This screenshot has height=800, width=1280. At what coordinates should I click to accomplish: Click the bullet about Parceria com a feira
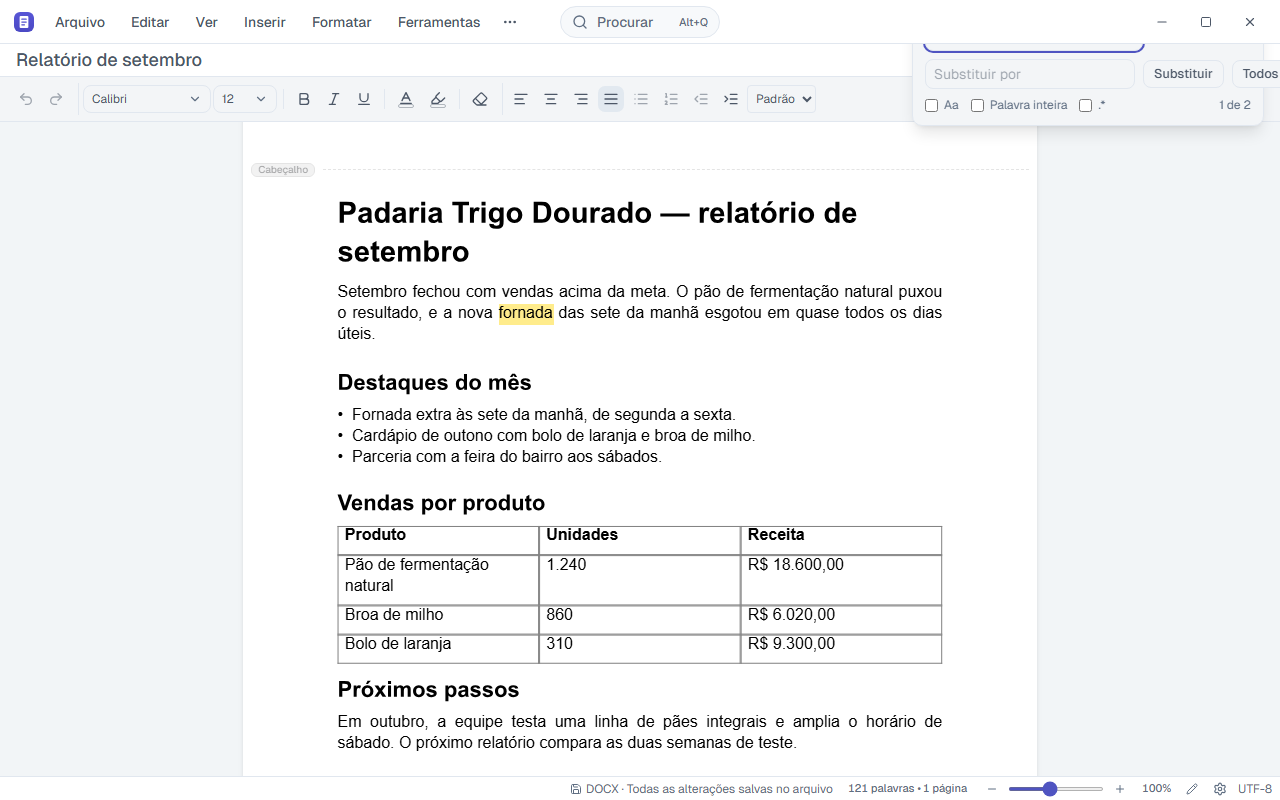point(507,457)
